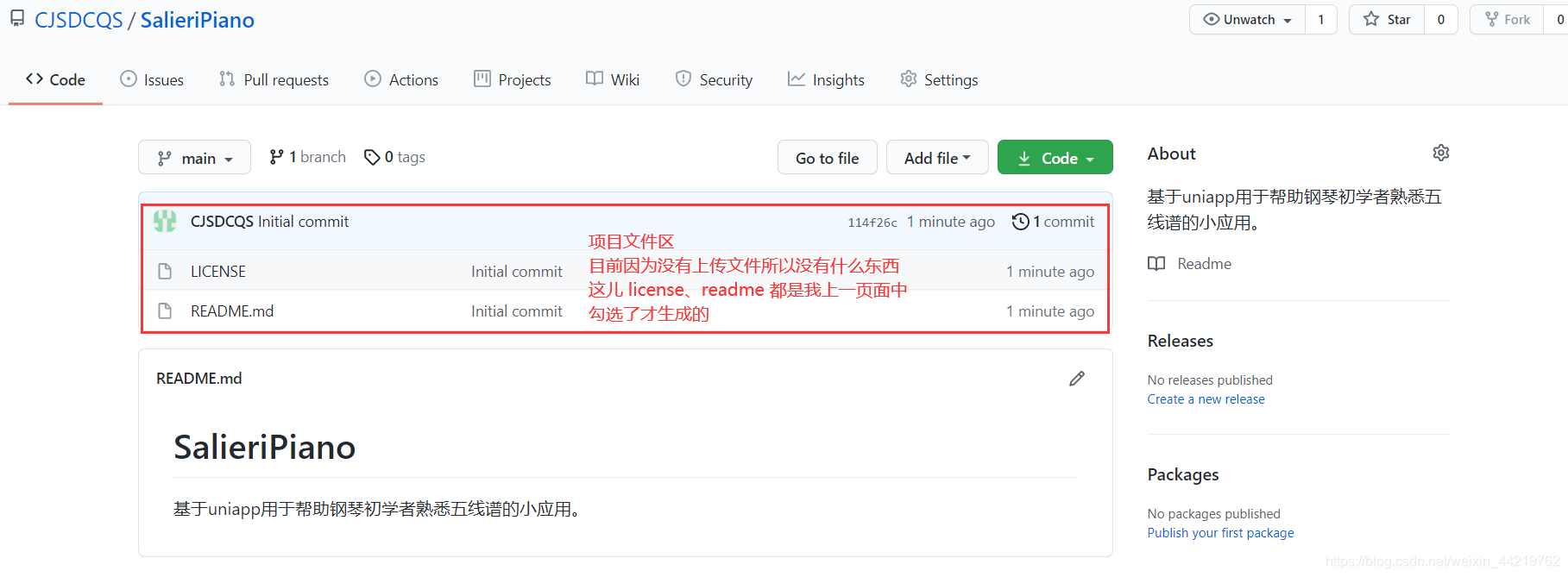View the 1 branch link
The height and width of the screenshot is (577, 1568).
coord(307,157)
